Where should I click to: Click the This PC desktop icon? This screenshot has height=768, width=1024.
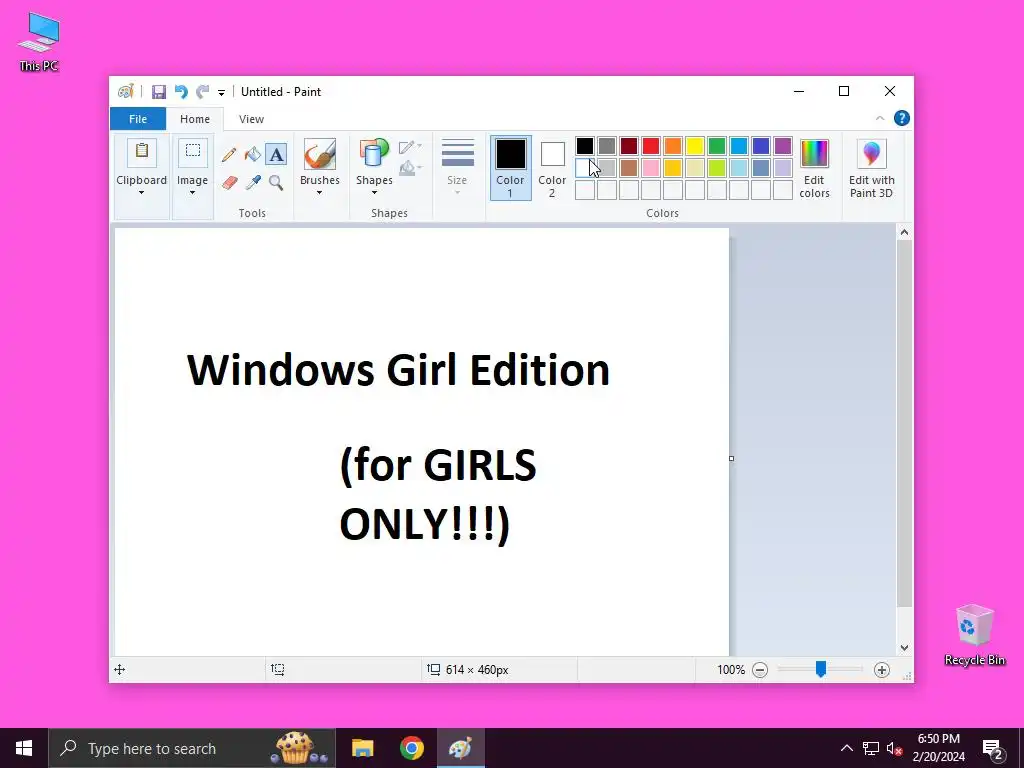[39, 42]
